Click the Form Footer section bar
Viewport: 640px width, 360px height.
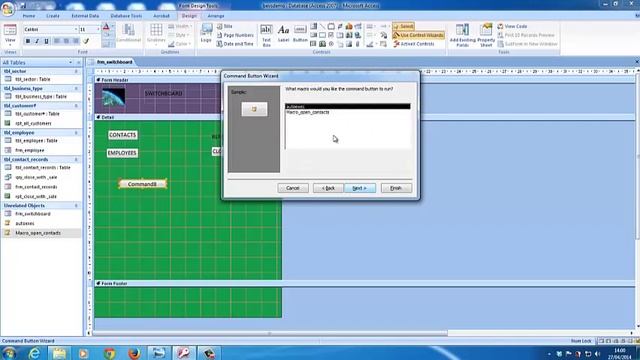tap(364, 283)
